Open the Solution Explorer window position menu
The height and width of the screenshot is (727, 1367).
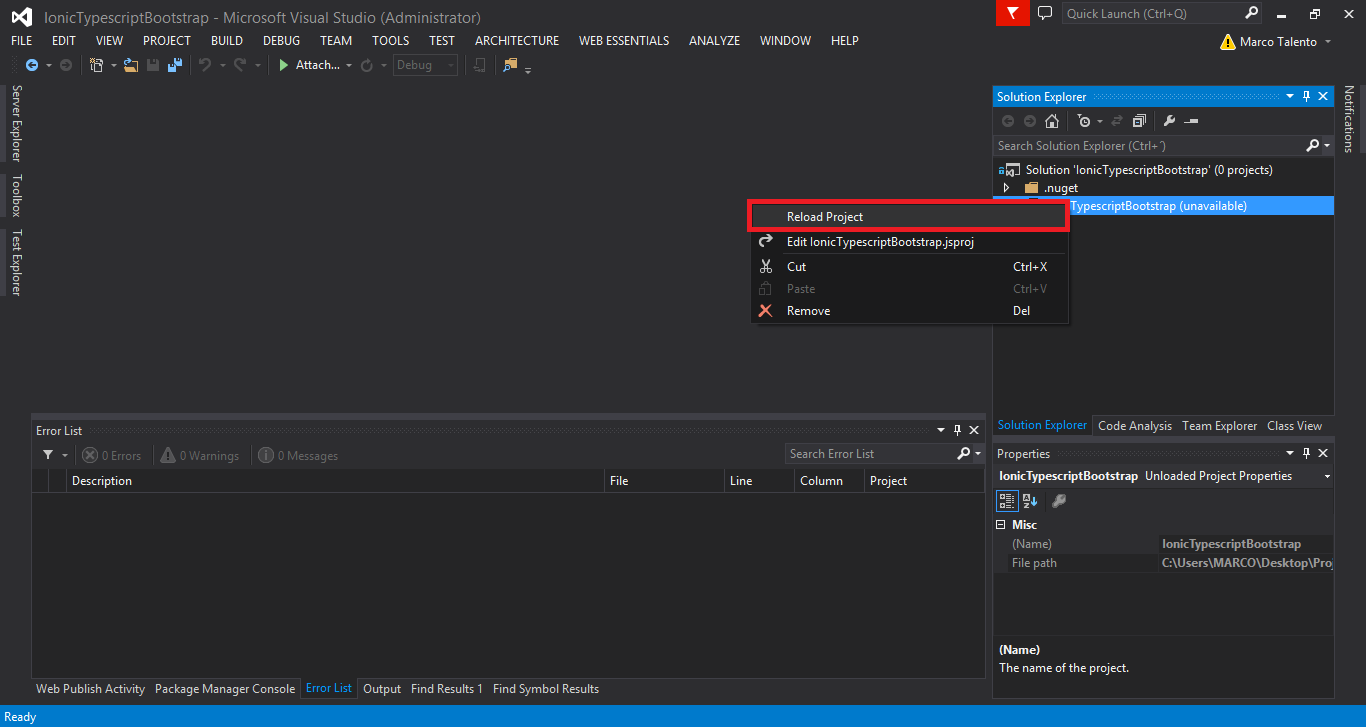point(1289,97)
